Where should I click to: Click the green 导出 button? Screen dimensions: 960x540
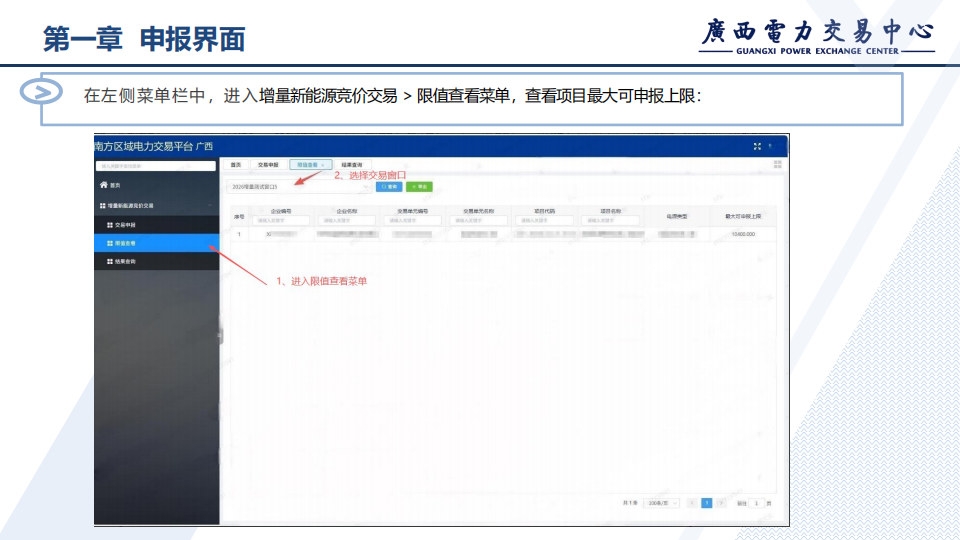pyautogui.click(x=419, y=187)
